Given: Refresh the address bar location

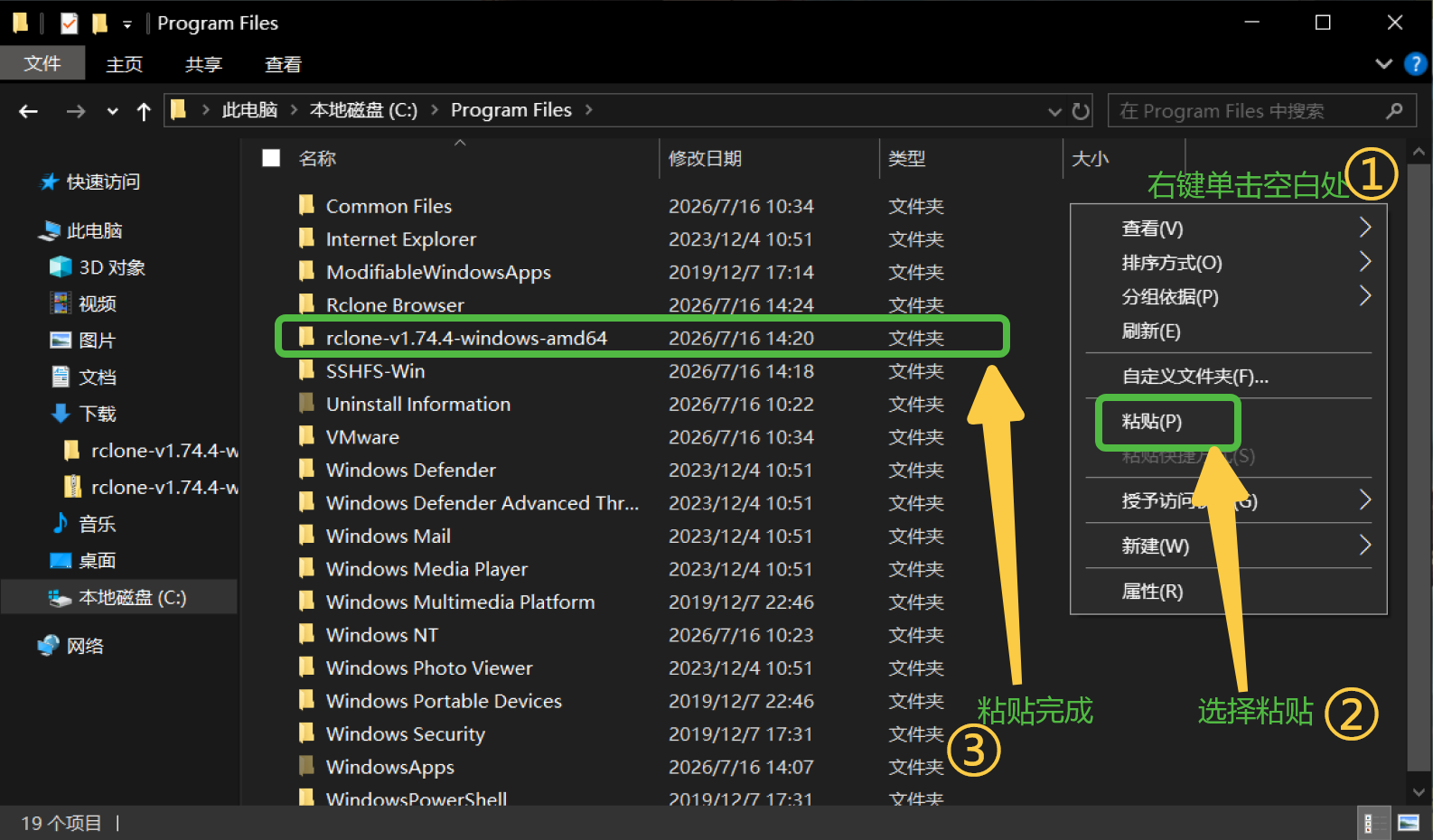Looking at the screenshot, I should (1081, 111).
